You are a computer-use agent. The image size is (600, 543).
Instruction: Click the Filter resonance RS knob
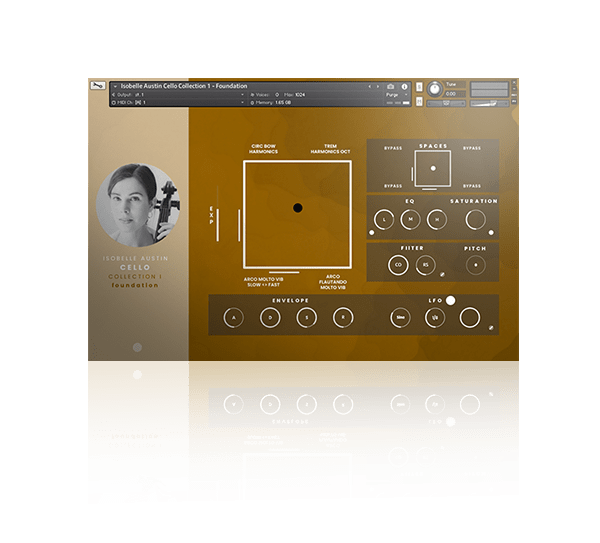tap(426, 265)
